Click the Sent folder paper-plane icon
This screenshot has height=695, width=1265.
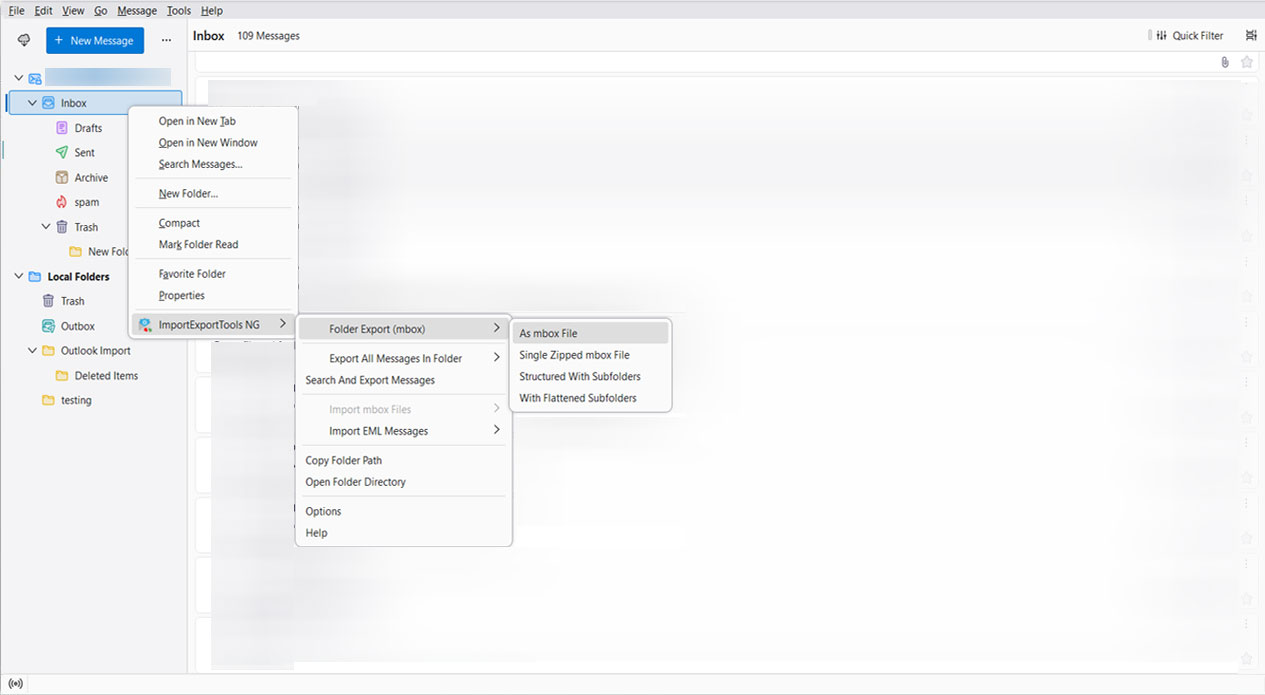pos(60,152)
